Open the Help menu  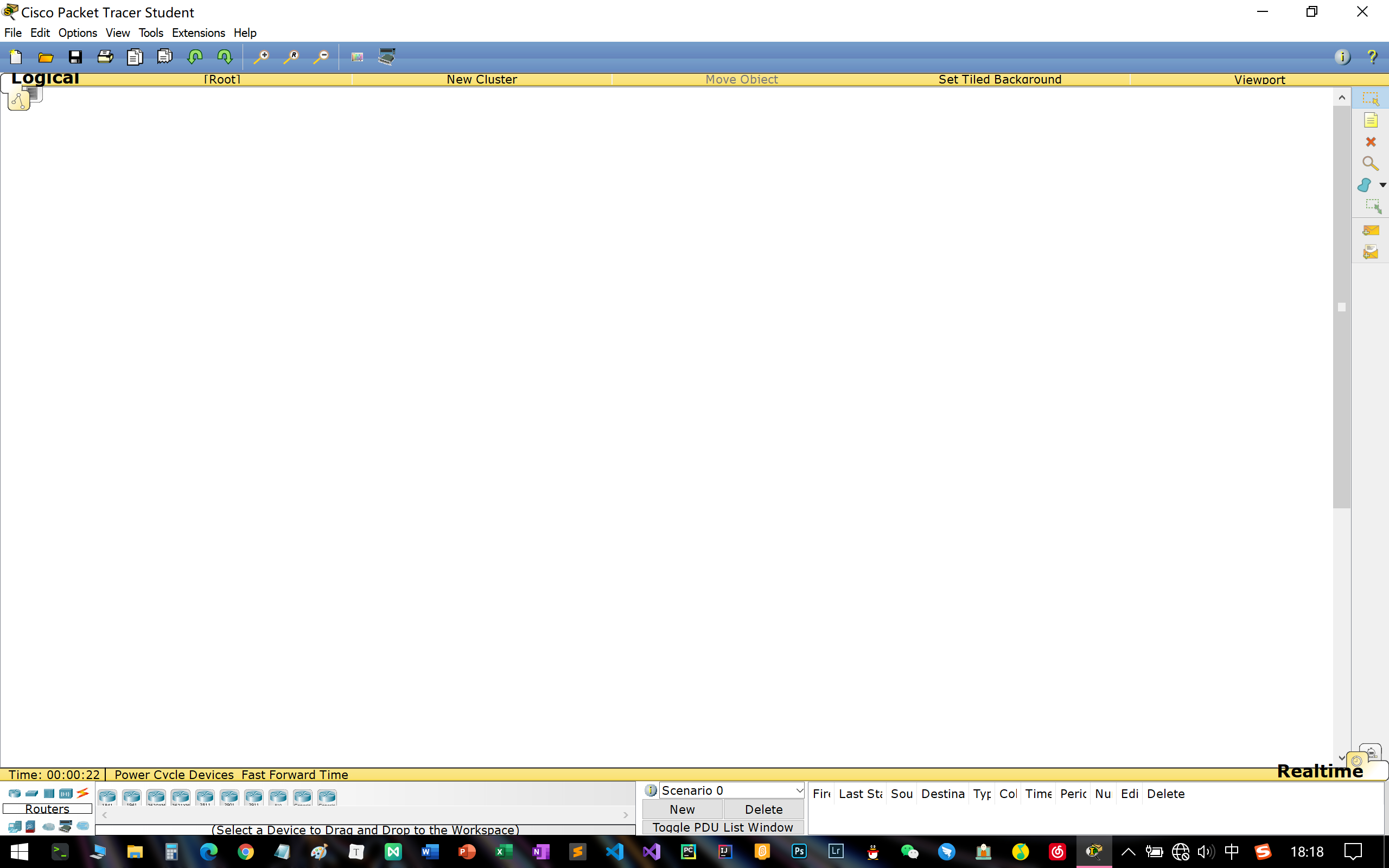point(245,33)
